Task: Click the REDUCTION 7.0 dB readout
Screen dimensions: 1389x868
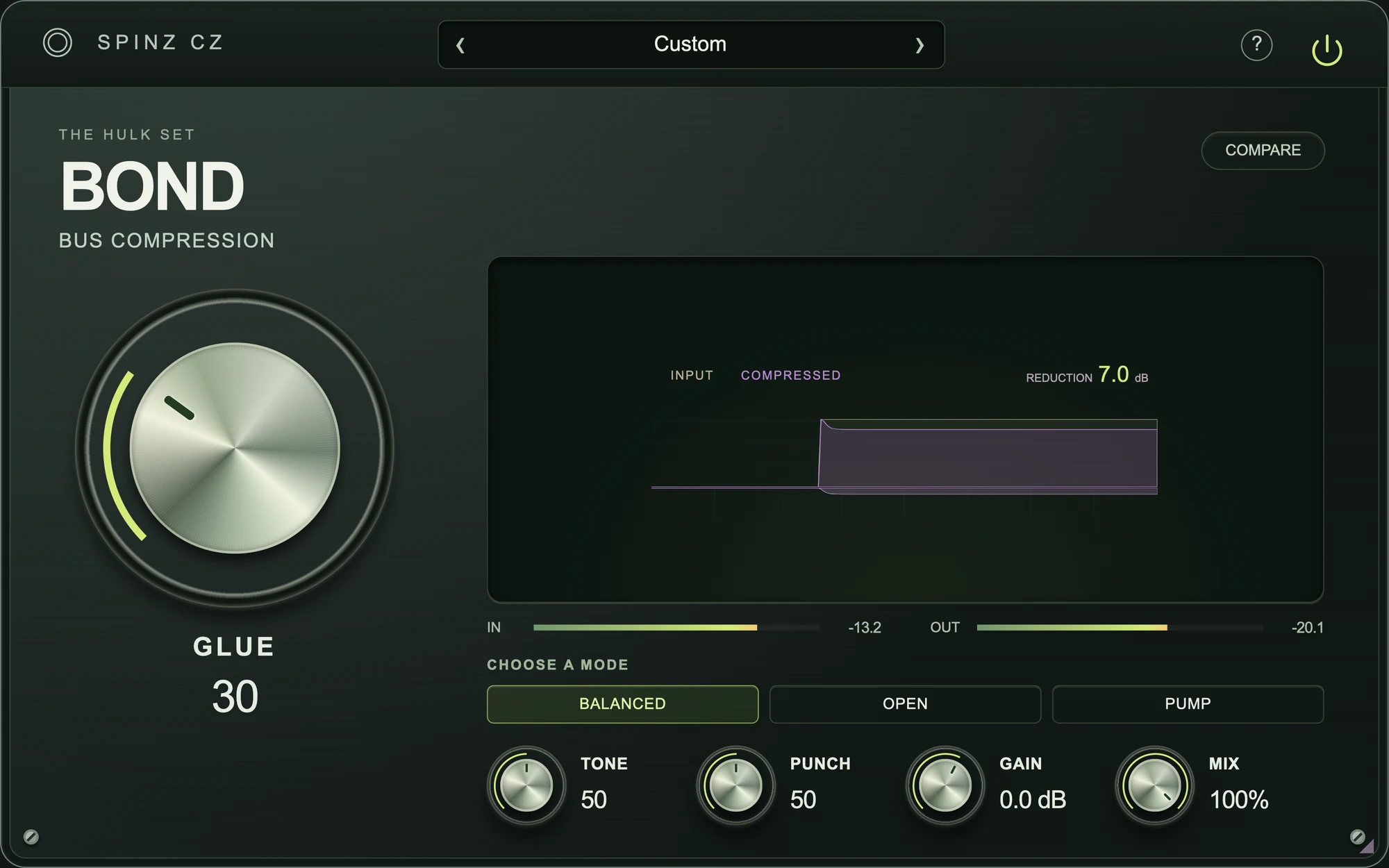Action: click(x=1087, y=375)
